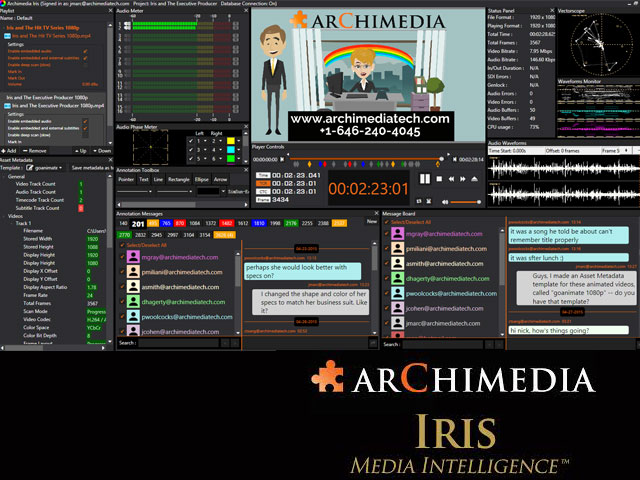The height and width of the screenshot is (480, 640).
Task: Click the Message Board search field
Action: click(x=442, y=344)
